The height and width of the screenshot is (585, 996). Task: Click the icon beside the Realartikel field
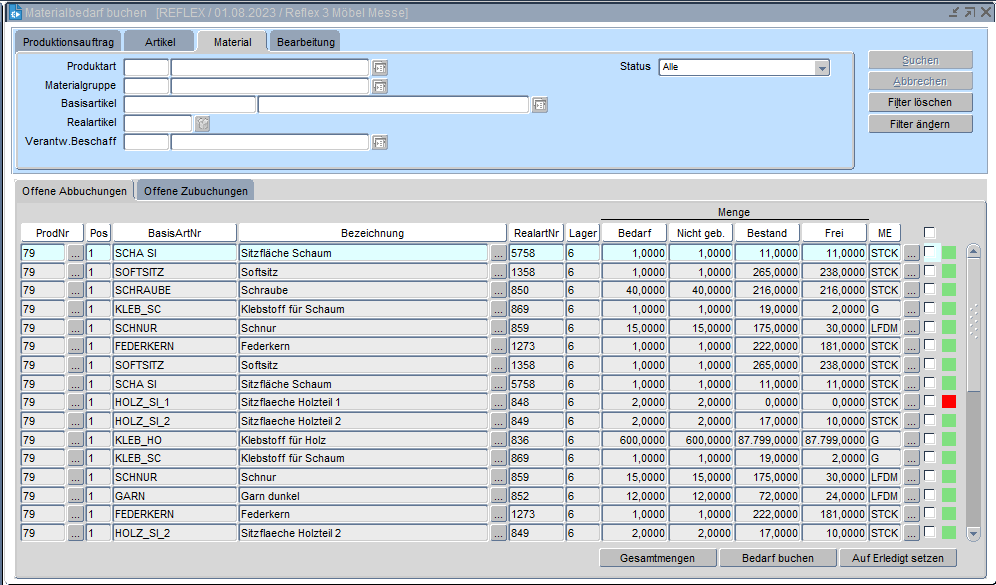pyautogui.click(x=202, y=124)
